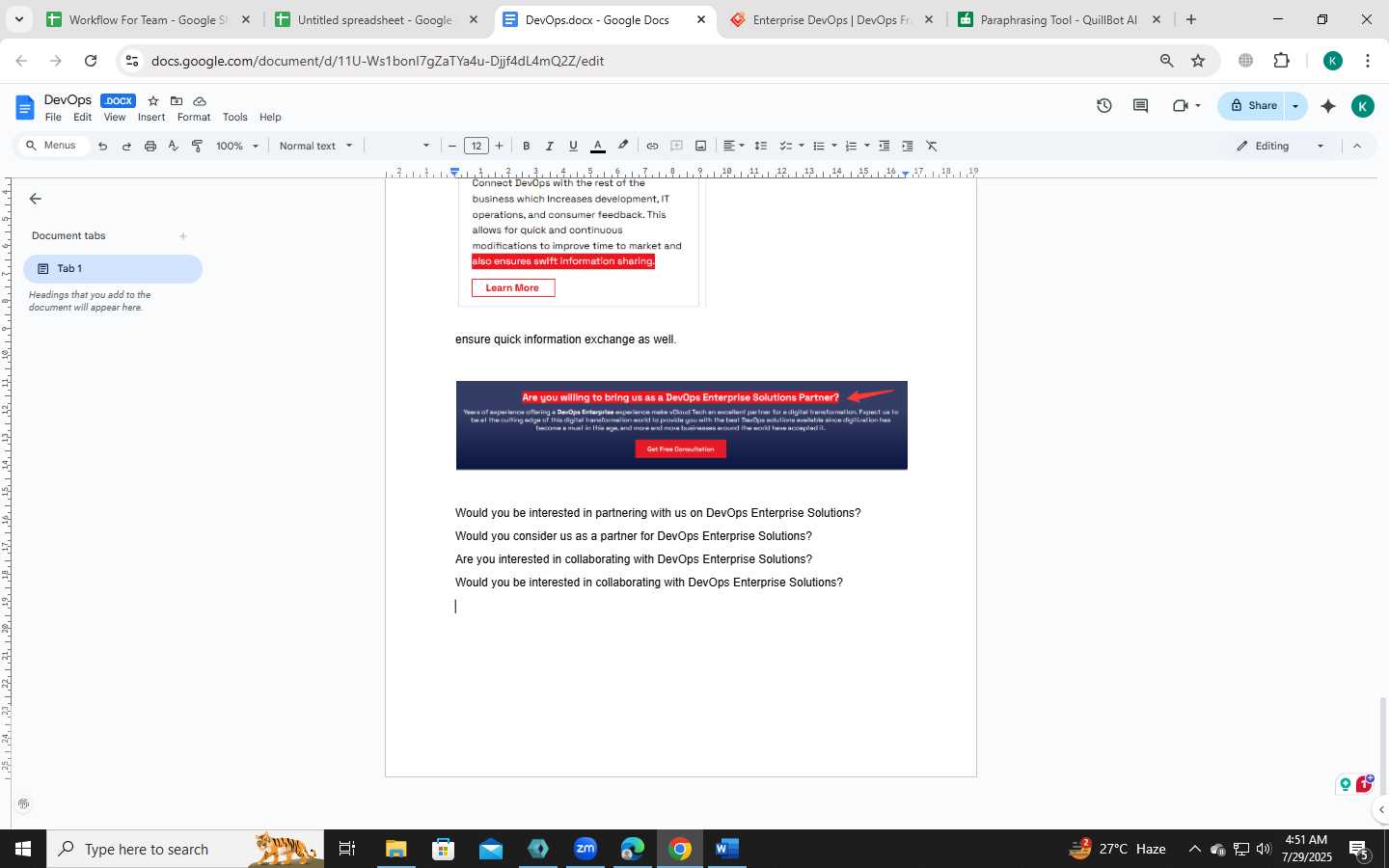The image size is (1389, 868).
Task: Apply a bulleted list
Action: point(819,146)
